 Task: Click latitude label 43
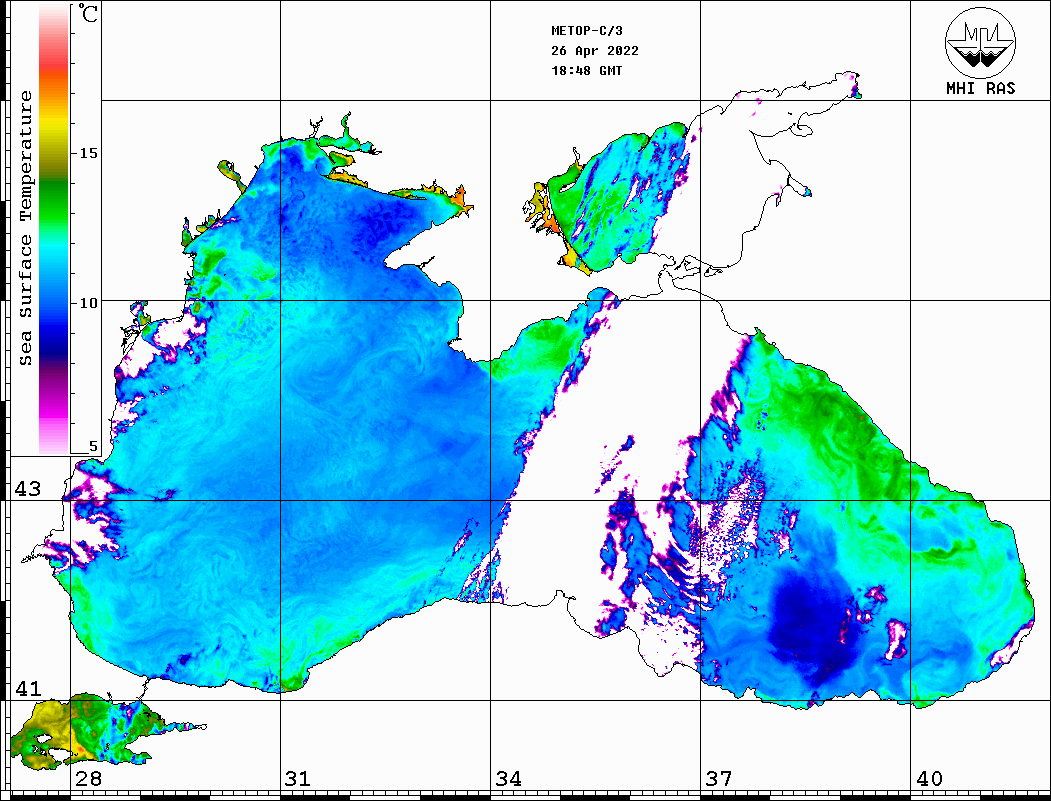click(28, 489)
